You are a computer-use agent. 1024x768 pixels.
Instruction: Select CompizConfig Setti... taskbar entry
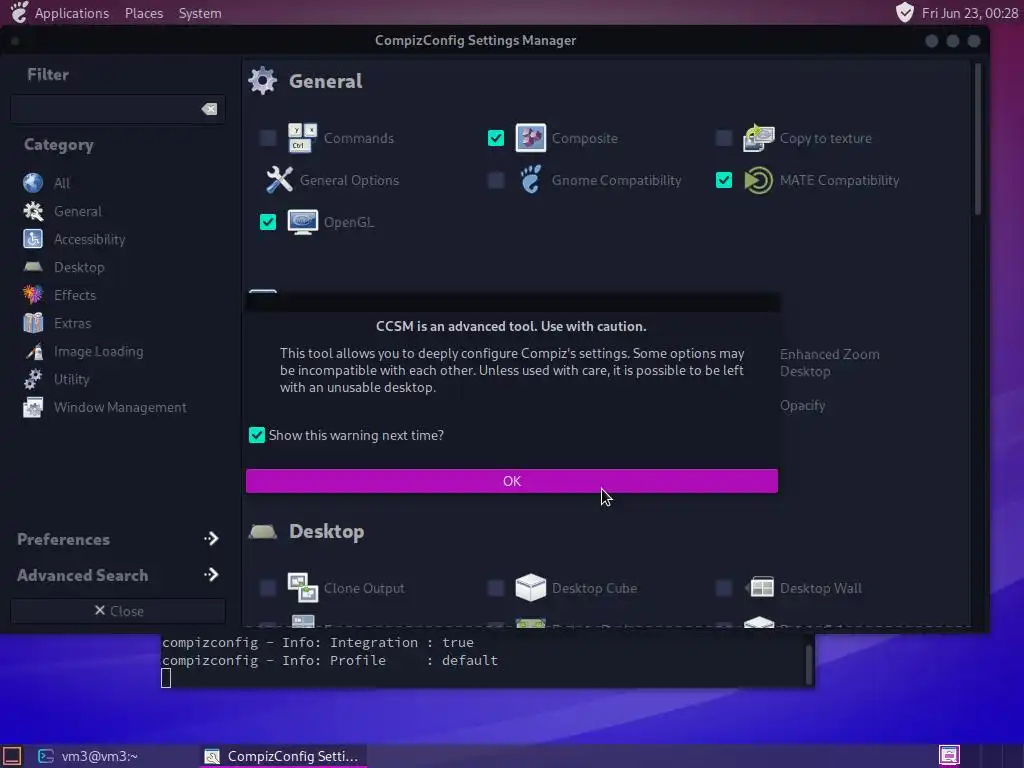282,756
